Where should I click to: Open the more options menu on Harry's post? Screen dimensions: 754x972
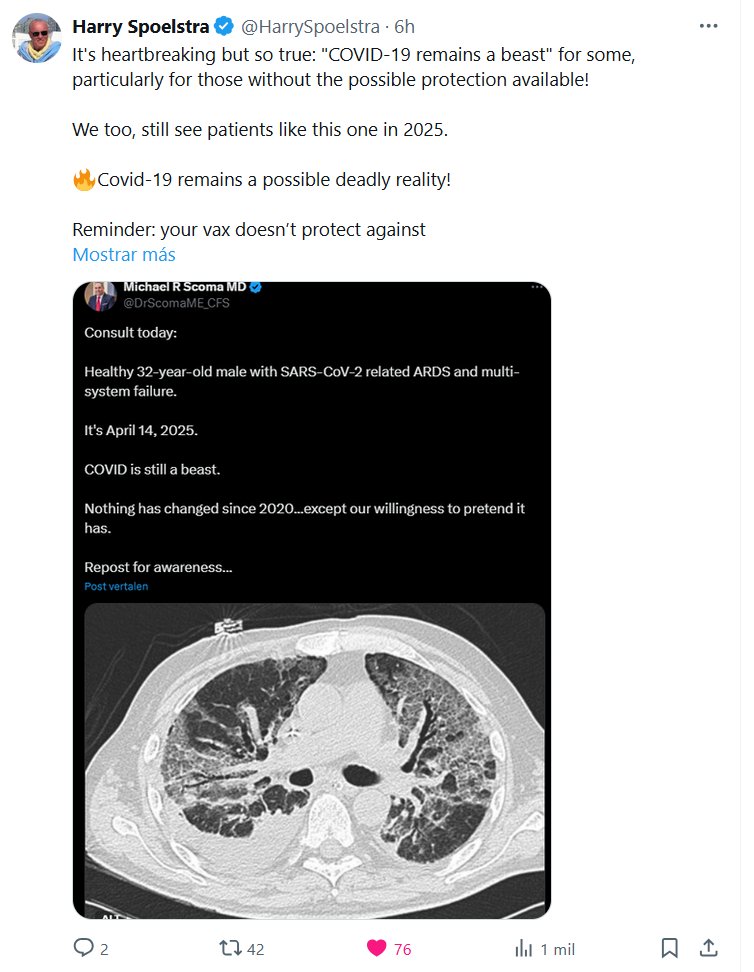coord(708,26)
